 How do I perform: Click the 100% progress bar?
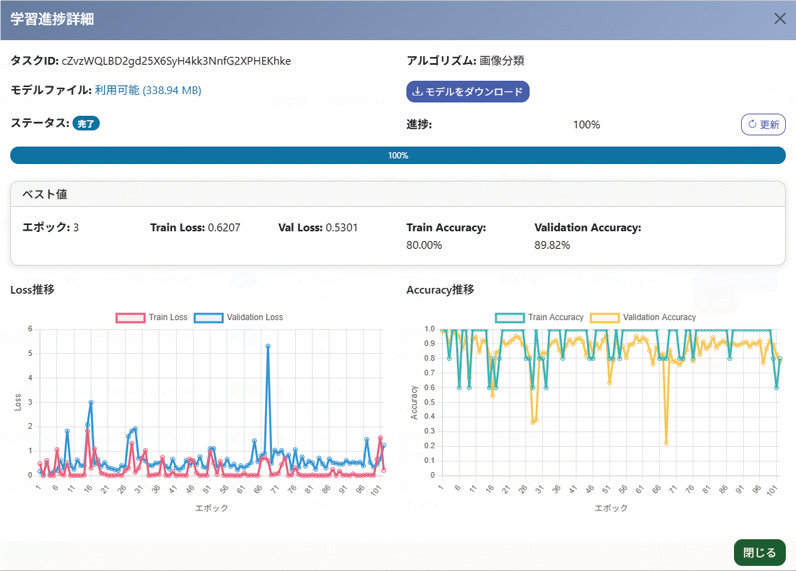(x=398, y=156)
